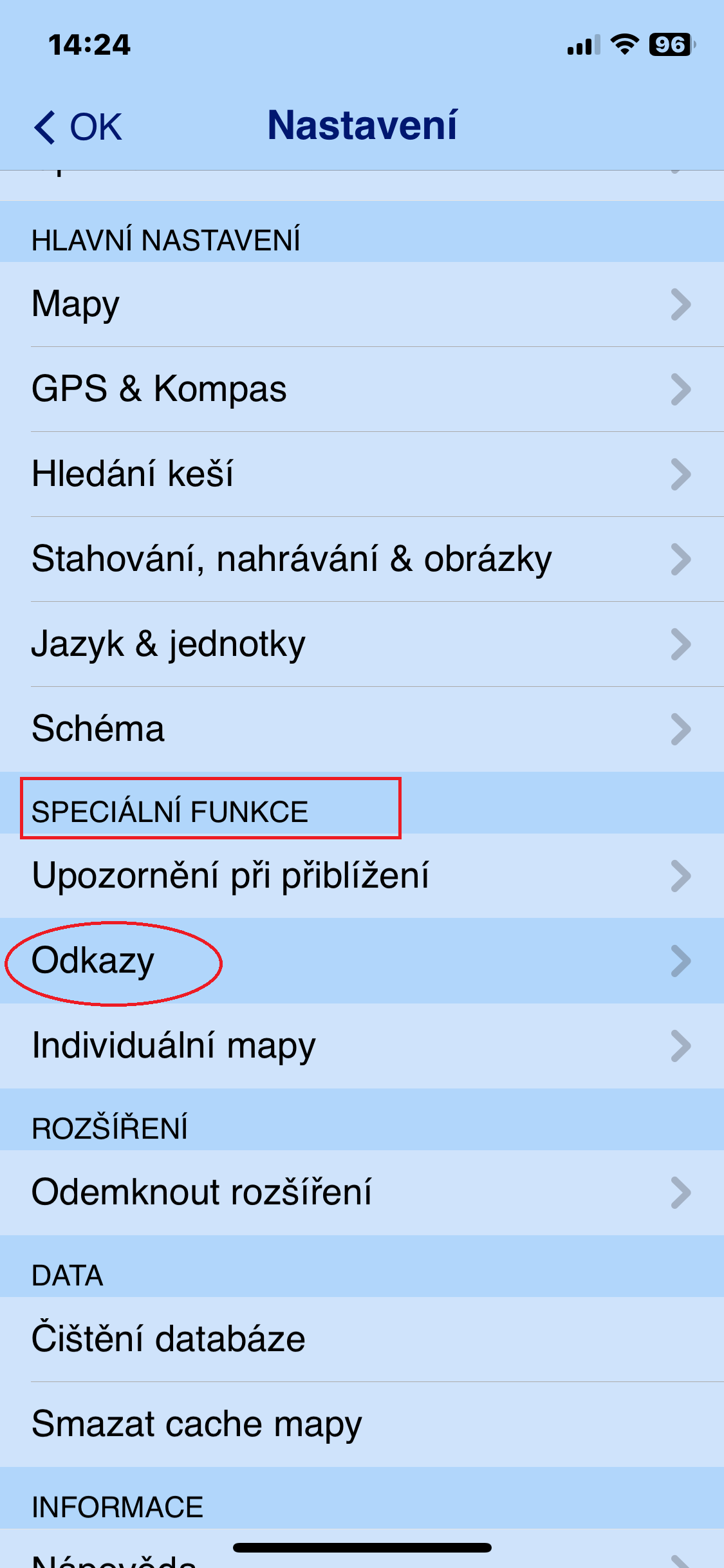This screenshot has height=1568, width=724.
Task: Open Stahování, nahrávání & obrázky settings
Action: click(x=362, y=559)
